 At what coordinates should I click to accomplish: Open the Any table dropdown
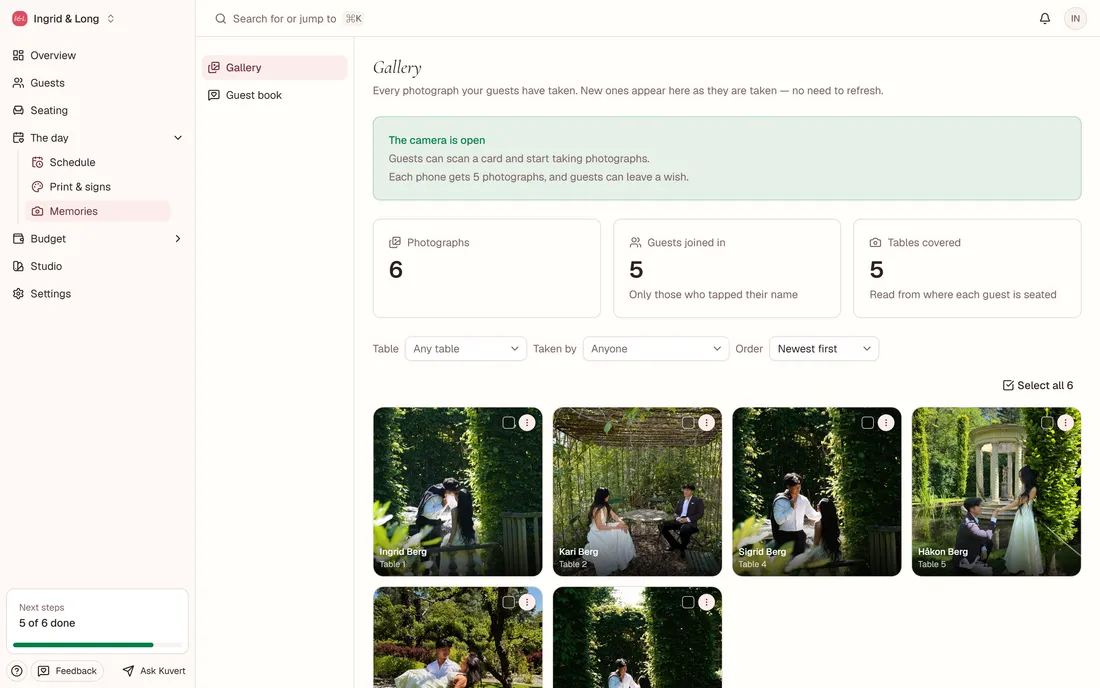click(466, 349)
